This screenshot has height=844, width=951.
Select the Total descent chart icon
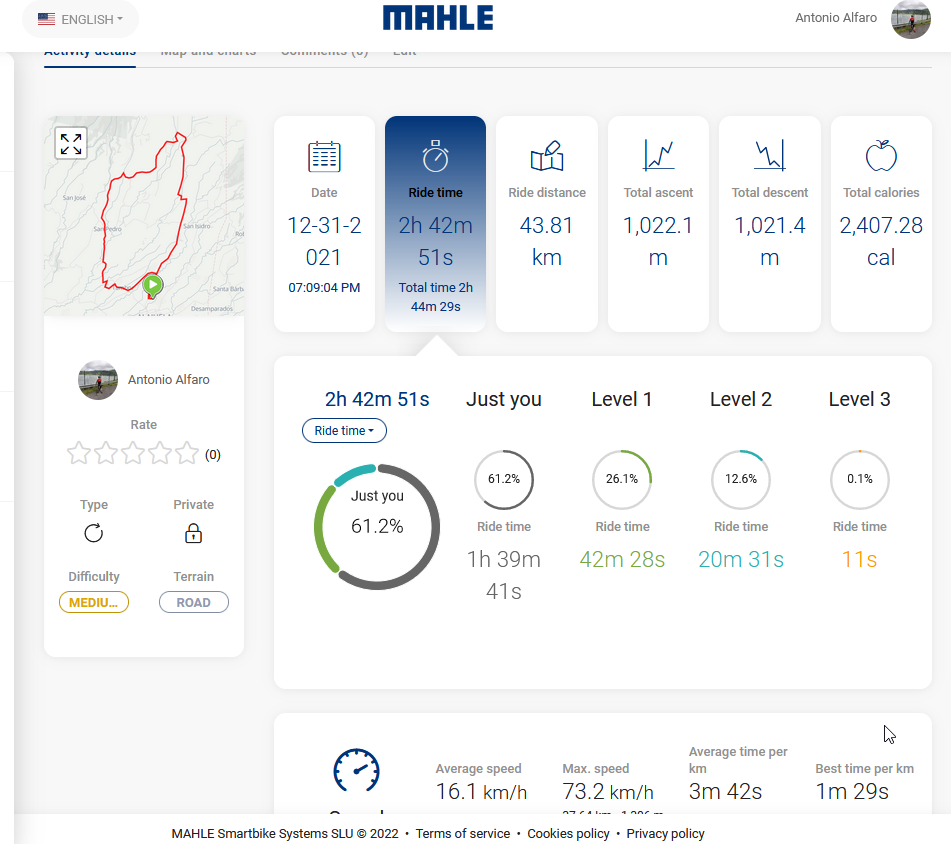coord(770,155)
